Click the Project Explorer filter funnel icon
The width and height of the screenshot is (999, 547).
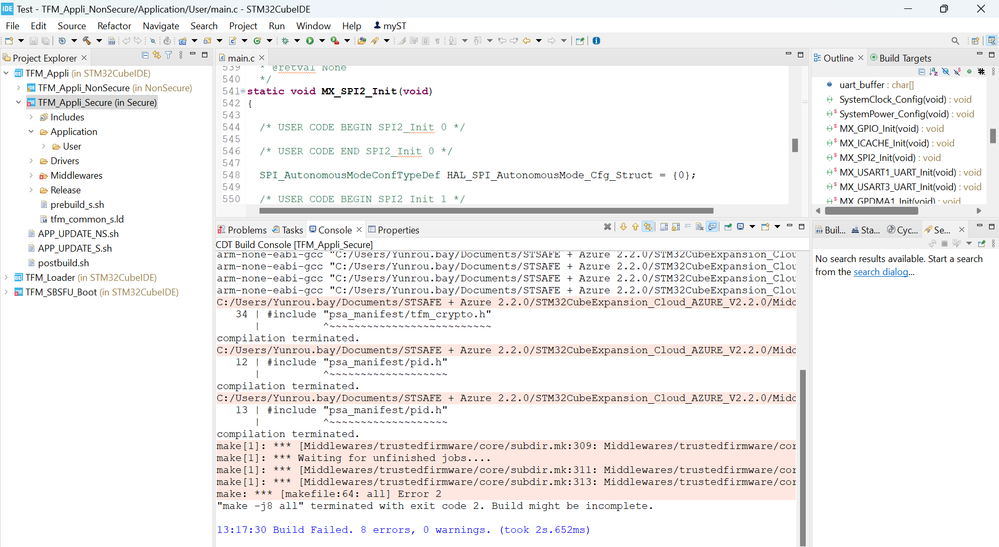pyautogui.click(x=168, y=55)
